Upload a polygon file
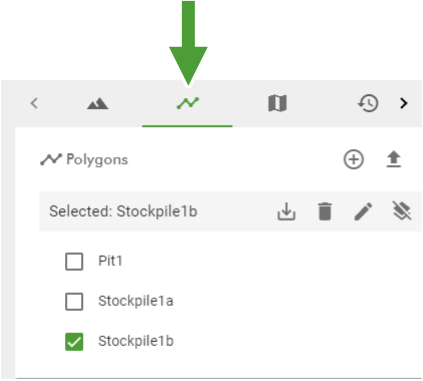 click(394, 159)
